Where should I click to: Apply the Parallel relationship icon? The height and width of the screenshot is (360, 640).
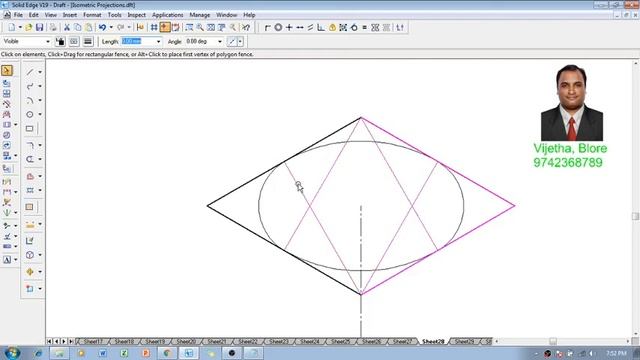click(310, 27)
